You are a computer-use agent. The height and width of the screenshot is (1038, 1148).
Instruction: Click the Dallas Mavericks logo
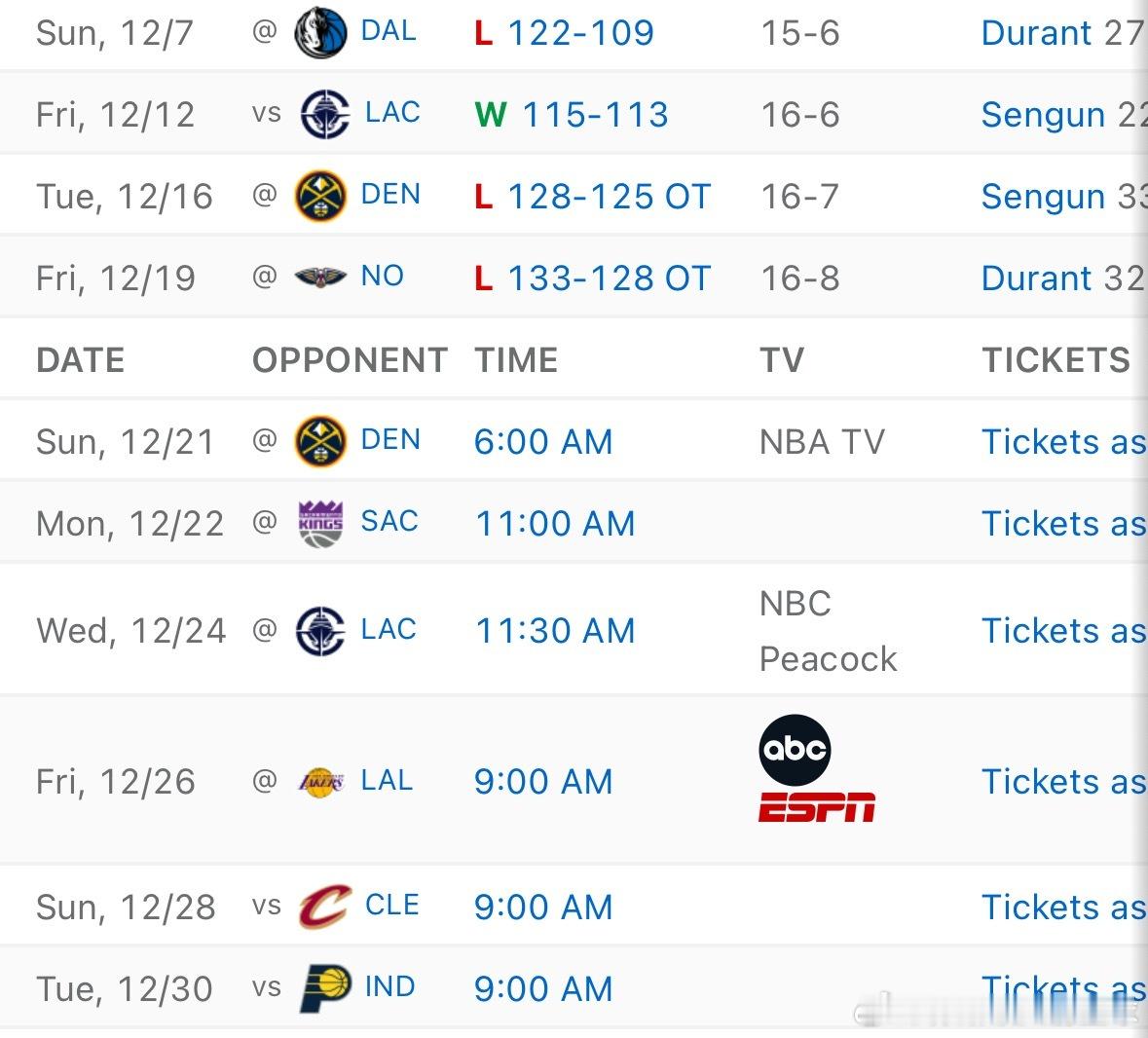320,33
